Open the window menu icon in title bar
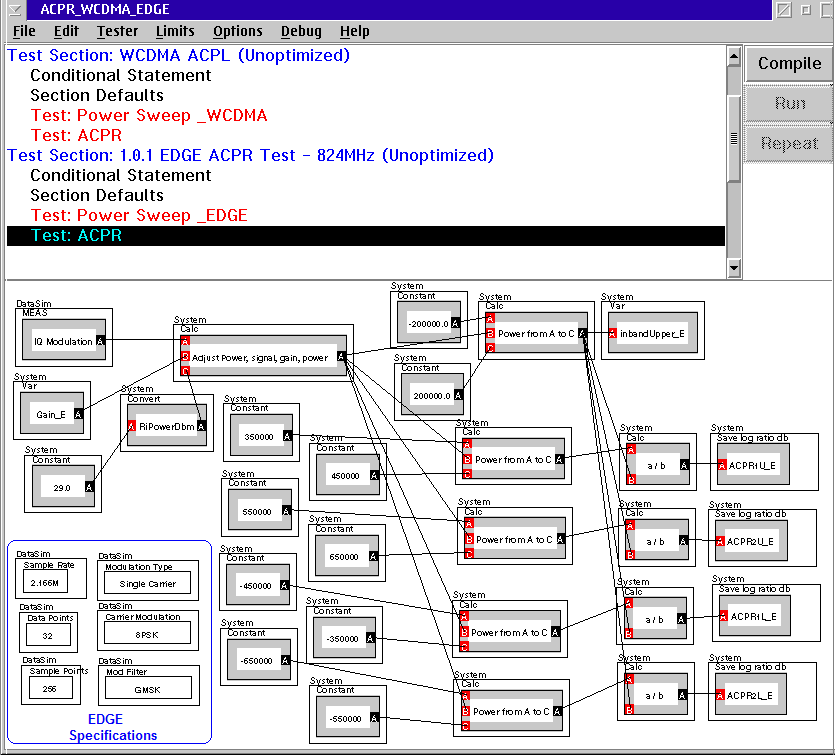This screenshot has width=836, height=755. (x=15, y=9)
